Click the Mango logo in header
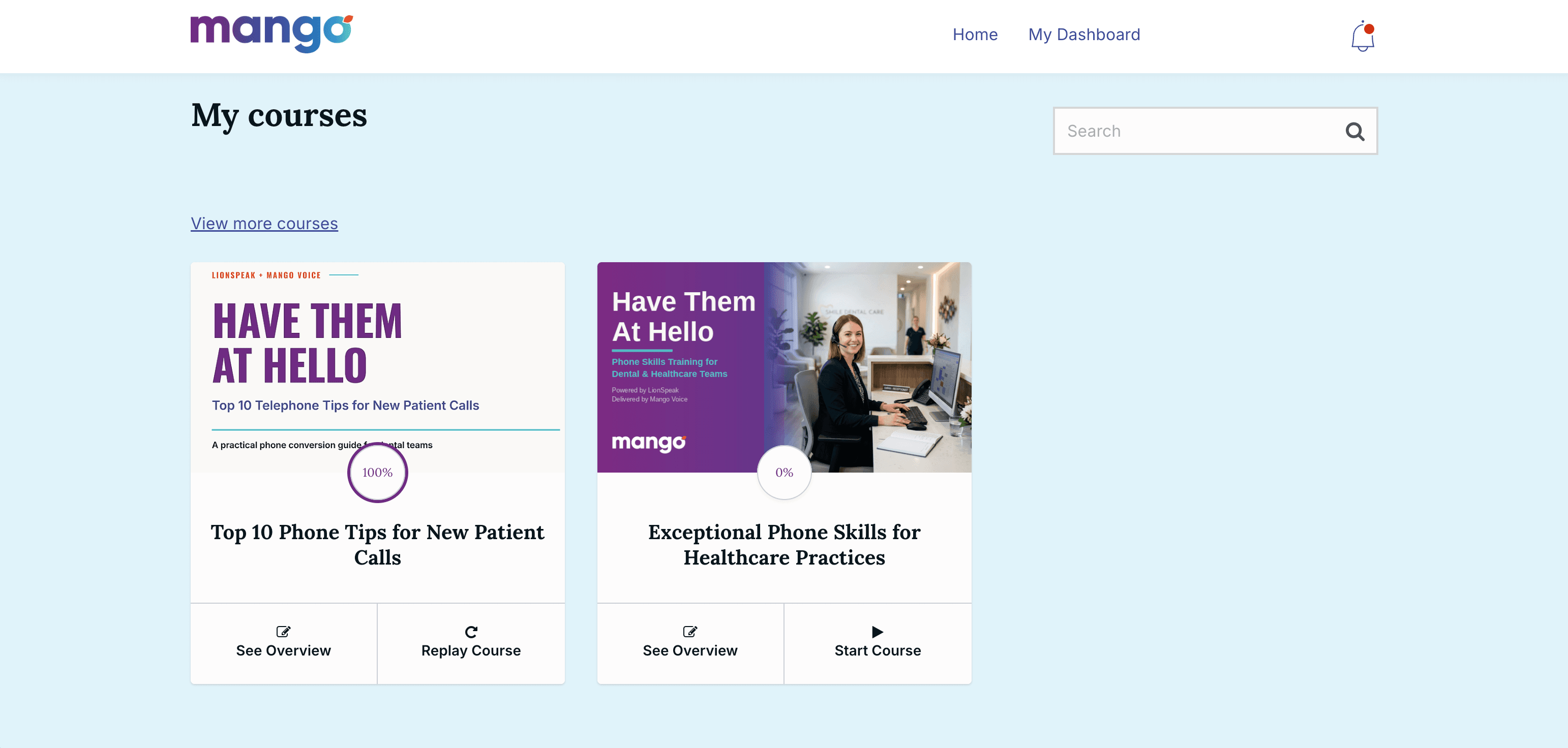This screenshot has height=748, width=1568. tap(272, 34)
